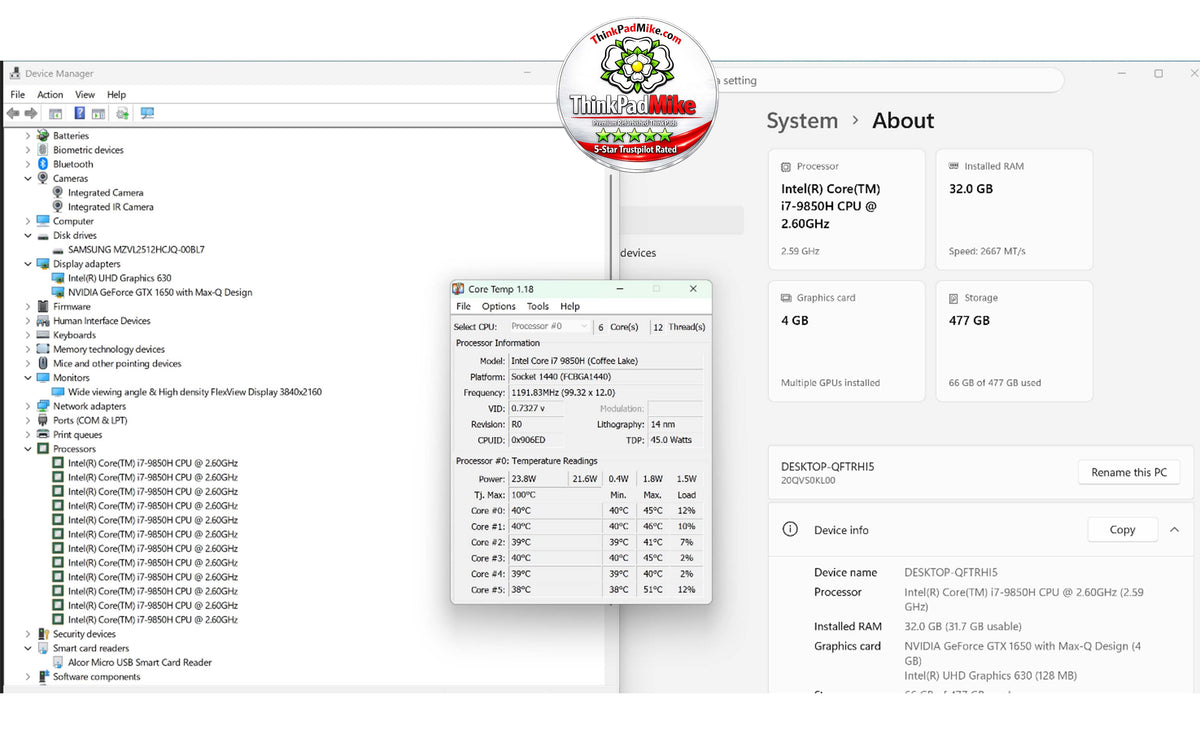
Task: Click the Batteries icon in the device tree
Action: point(44,135)
